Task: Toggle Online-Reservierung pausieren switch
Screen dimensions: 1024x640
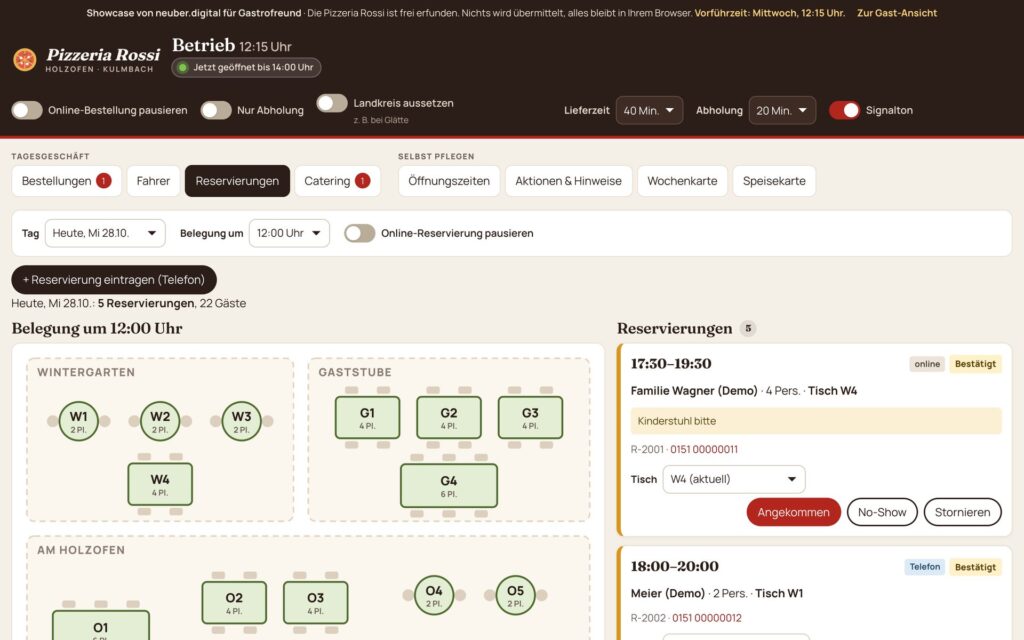Action: pos(360,233)
